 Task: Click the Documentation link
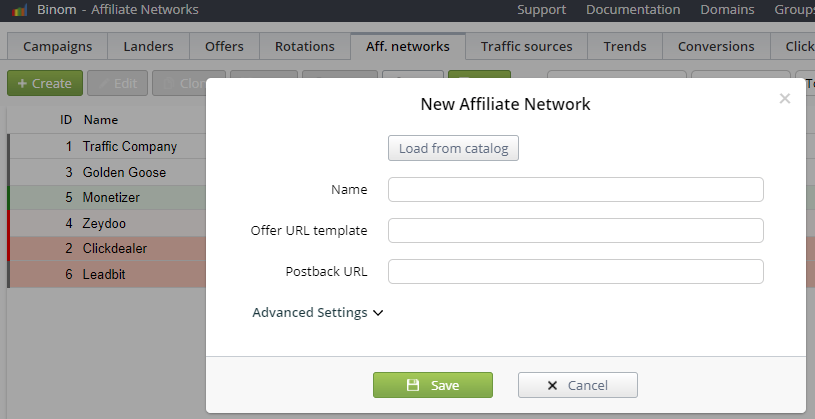click(x=633, y=10)
